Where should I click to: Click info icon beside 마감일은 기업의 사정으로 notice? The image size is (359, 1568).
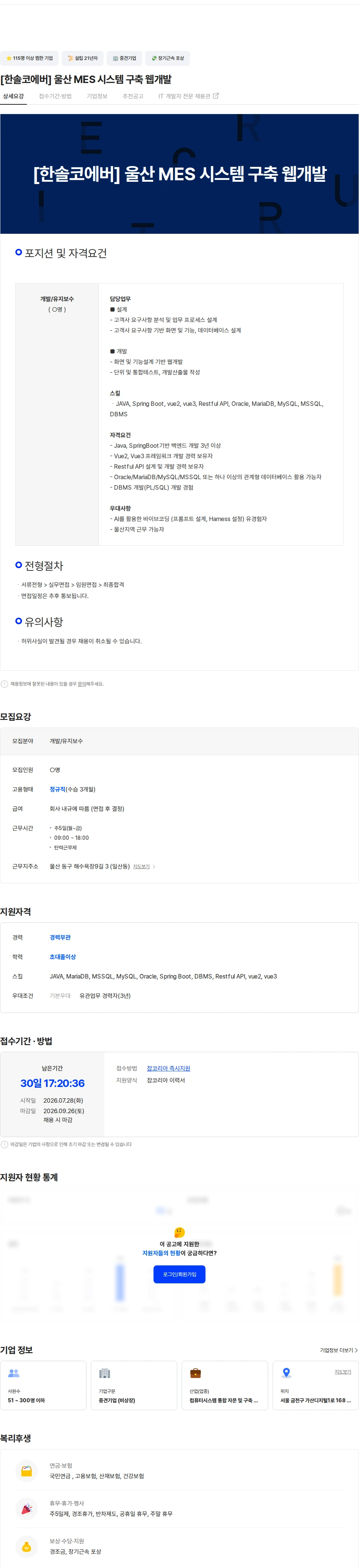pos(5,1144)
